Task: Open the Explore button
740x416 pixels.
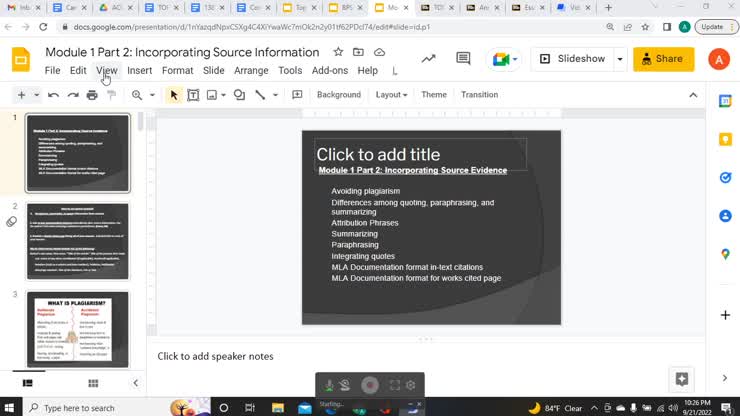Action: (681, 379)
